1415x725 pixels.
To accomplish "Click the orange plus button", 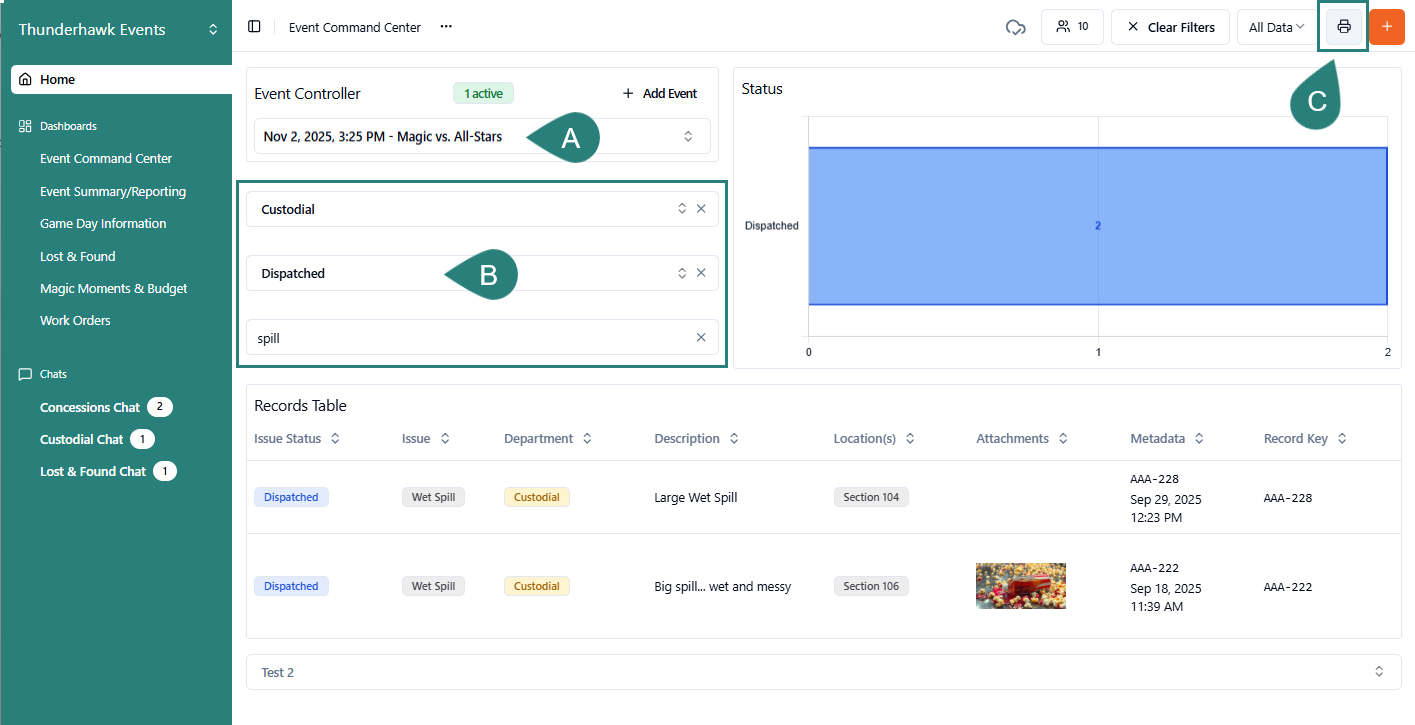I will pos(1386,27).
